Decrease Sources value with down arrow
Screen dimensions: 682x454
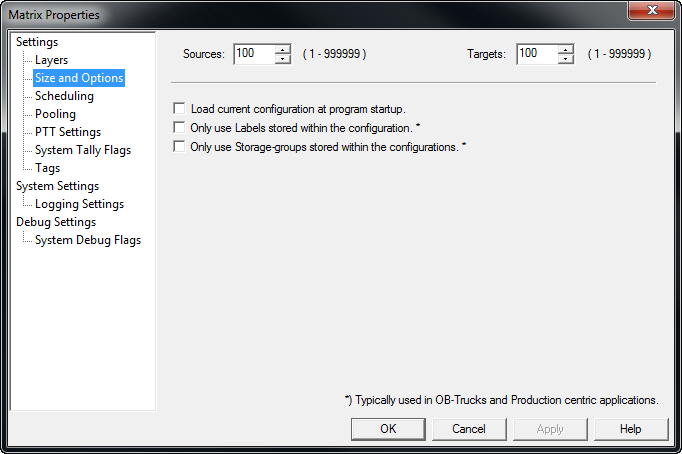pyautogui.click(x=283, y=59)
